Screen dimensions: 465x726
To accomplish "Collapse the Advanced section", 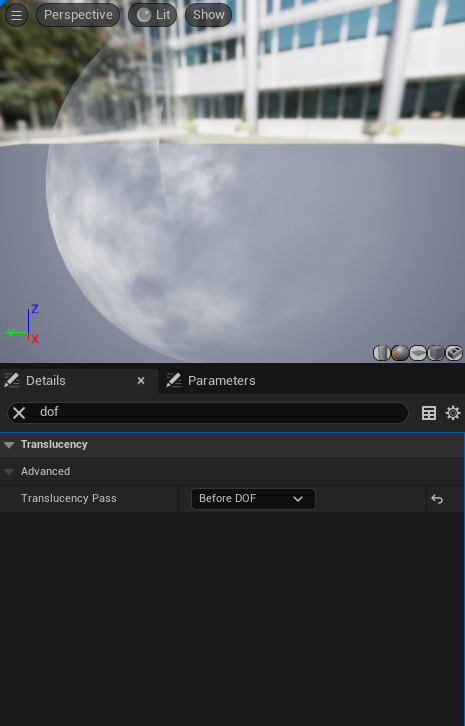I will (x=9, y=472).
